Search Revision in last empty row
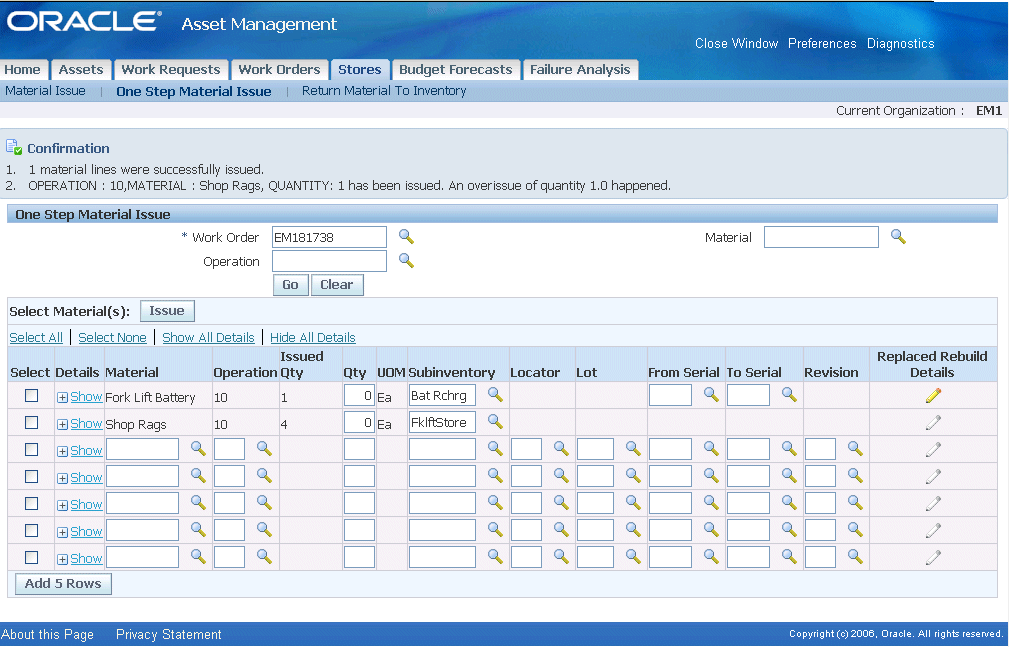Screen dimensions: 1009x647 click(855, 556)
